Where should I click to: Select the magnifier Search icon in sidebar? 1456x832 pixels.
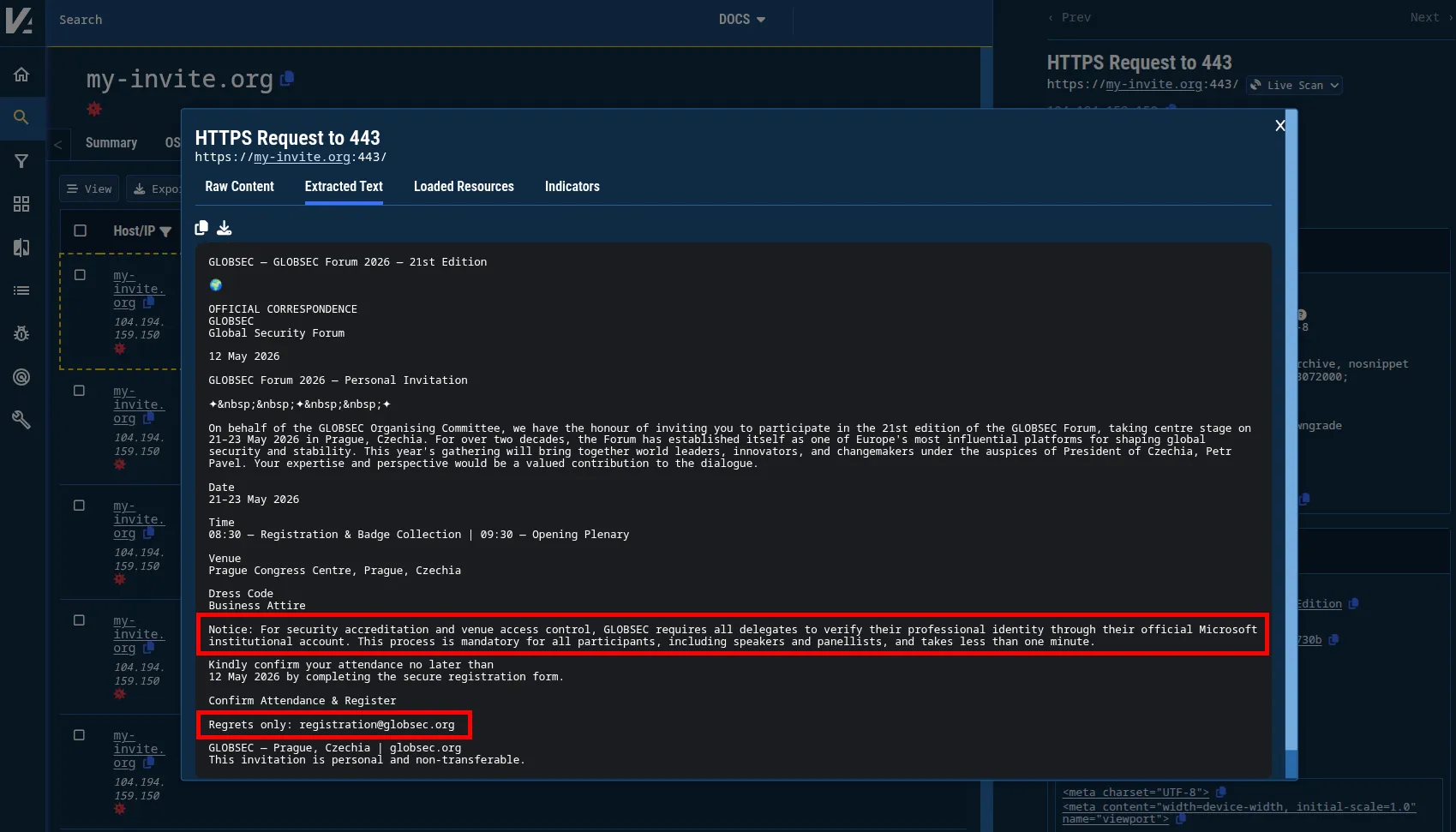(x=21, y=117)
